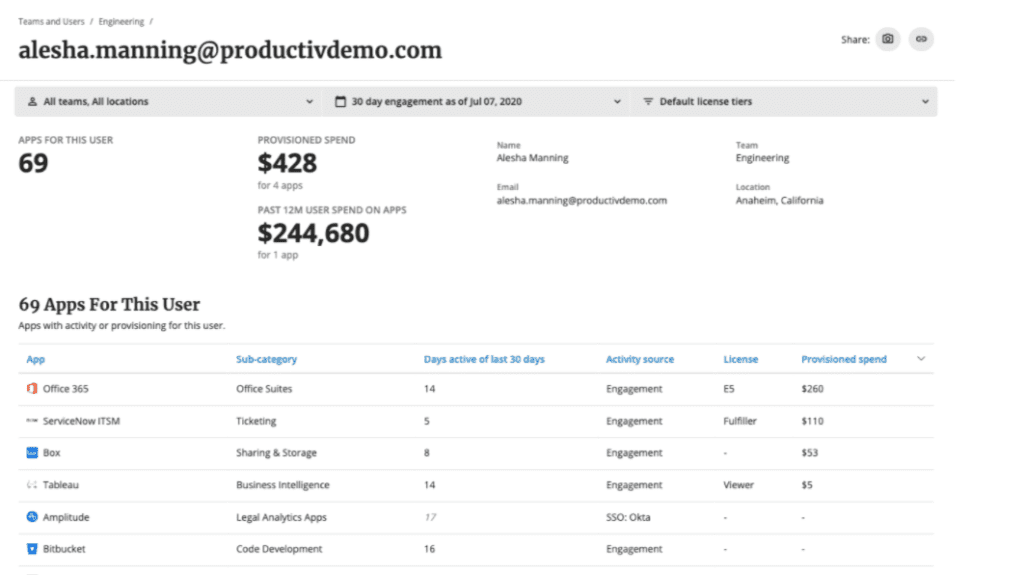Click the camera screenshot share icon
The height and width of the screenshot is (575, 1024).
[x=888, y=39]
